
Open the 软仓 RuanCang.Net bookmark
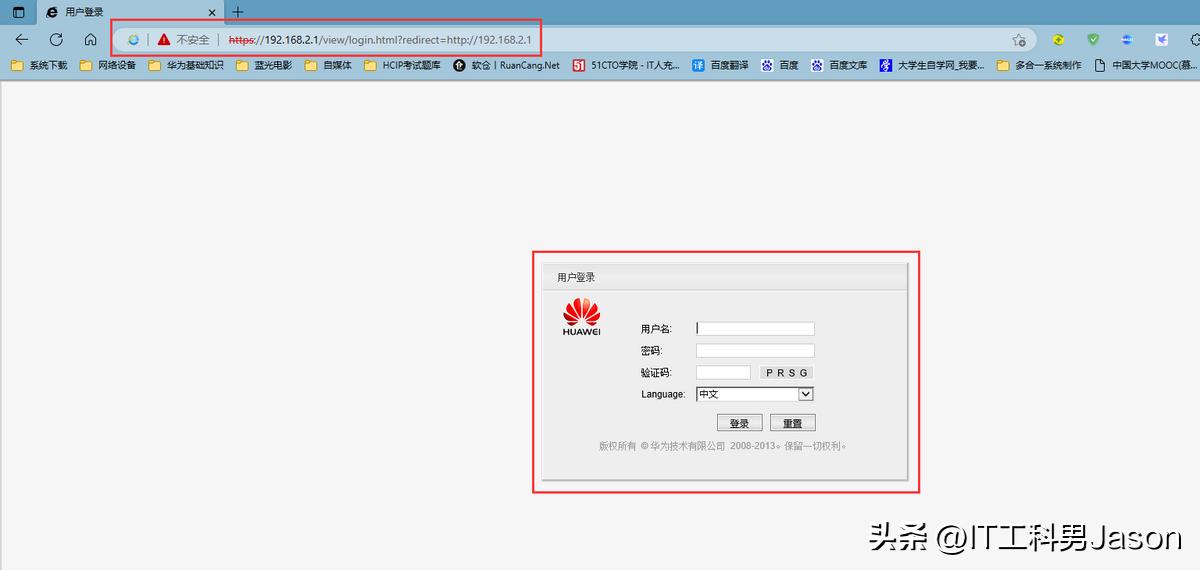(x=506, y=65)
